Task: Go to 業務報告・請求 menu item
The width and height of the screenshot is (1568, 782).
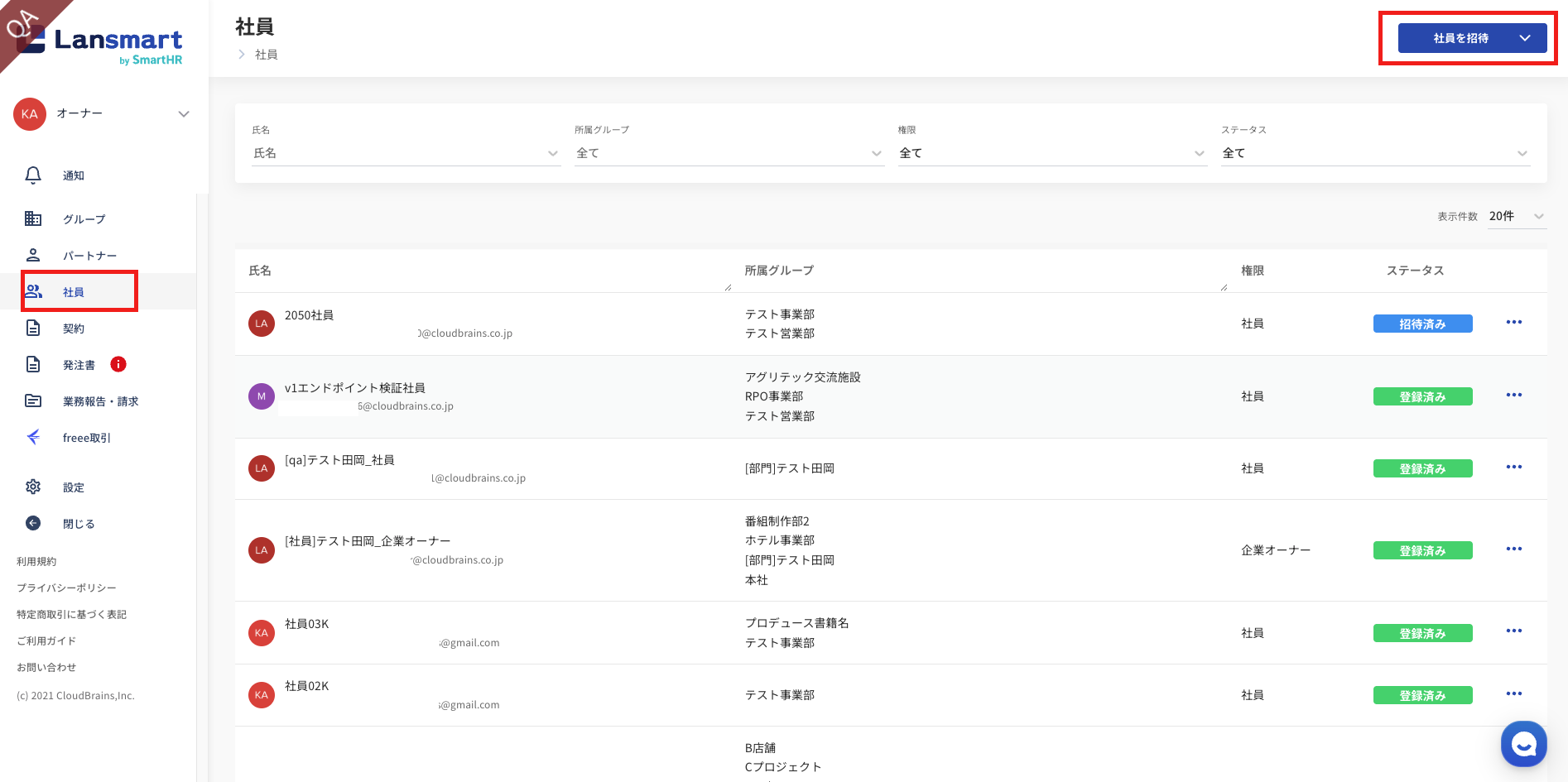Action: point(100,401)
